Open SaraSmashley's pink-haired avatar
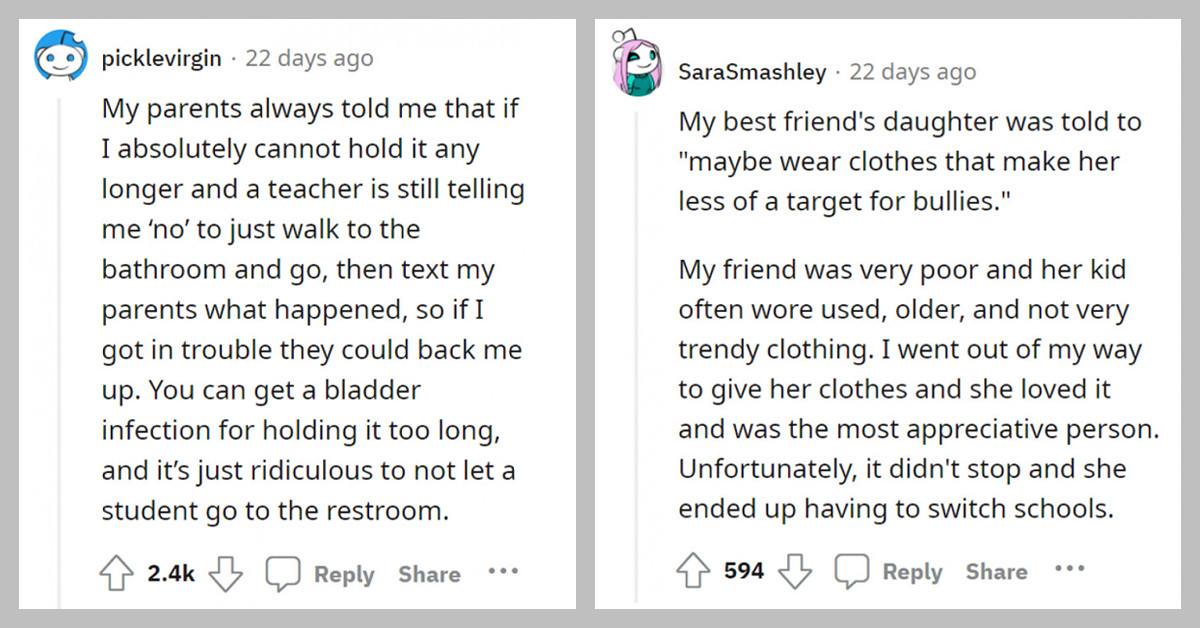The image size is (1200, 628). point(637,69)
